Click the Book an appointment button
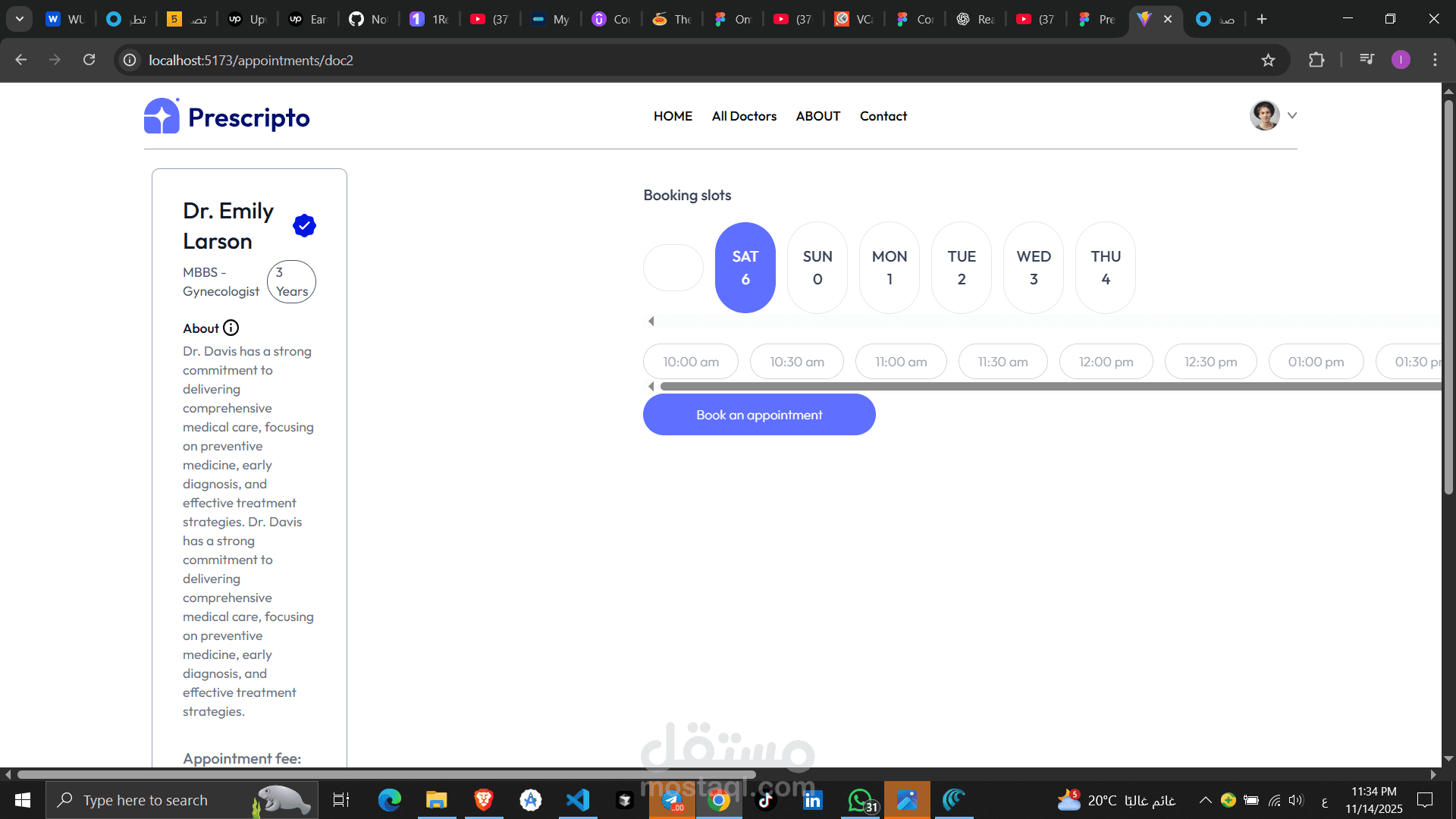1456x819 pixels. (759, 415)
